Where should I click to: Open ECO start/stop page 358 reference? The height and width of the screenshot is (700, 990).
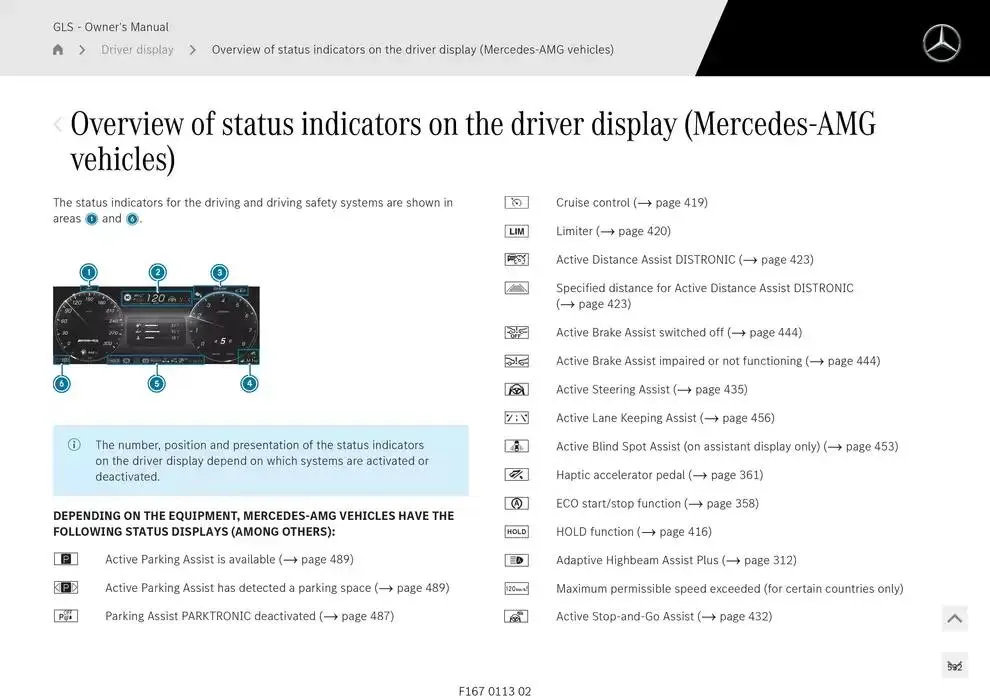[x=722, y=503]
